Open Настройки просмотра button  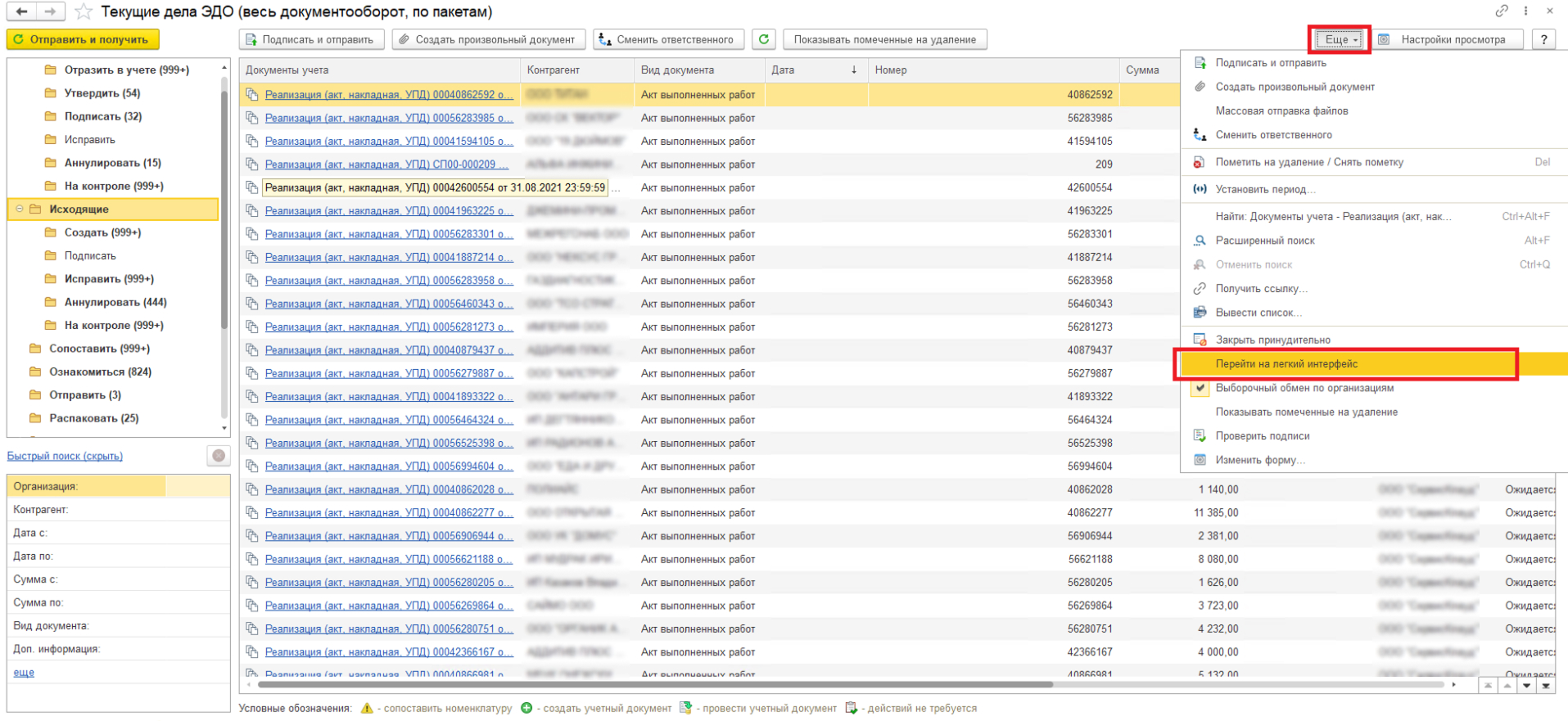pos(1447,39)
